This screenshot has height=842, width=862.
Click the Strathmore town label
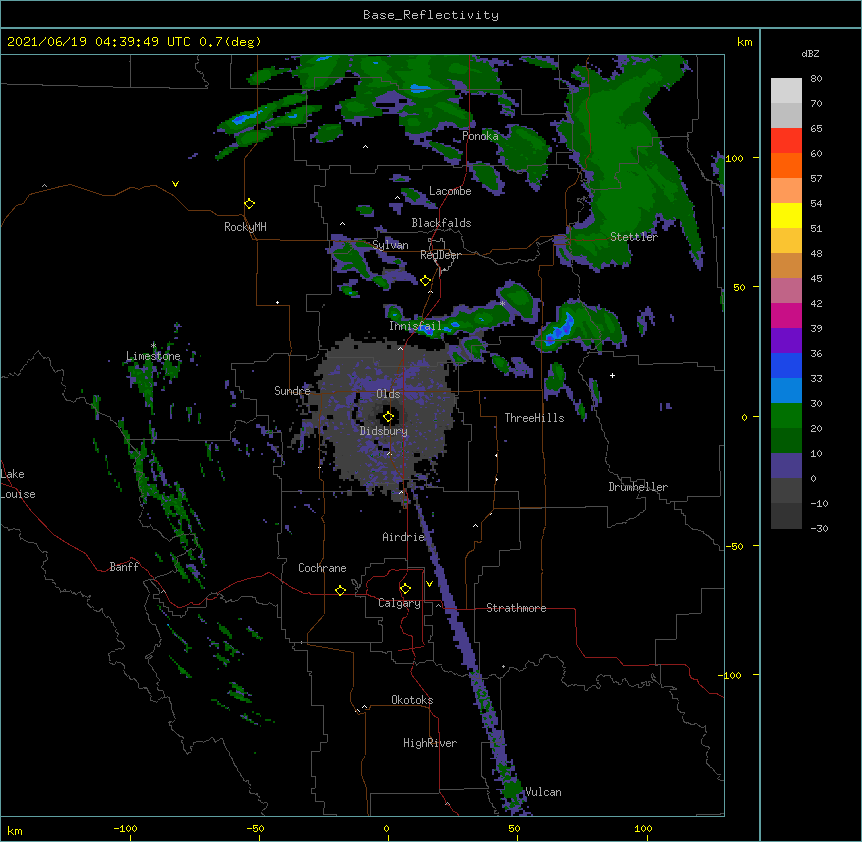516,608
